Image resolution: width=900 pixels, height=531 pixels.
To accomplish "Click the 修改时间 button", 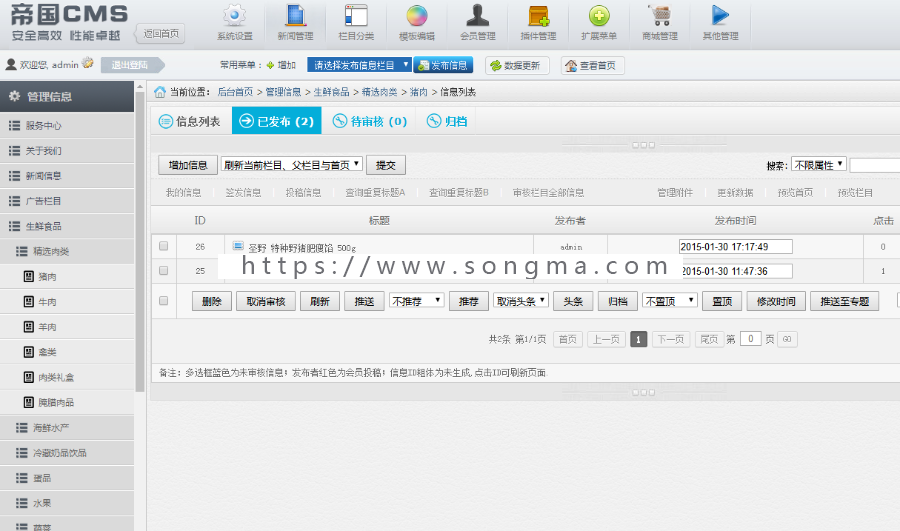I will click(x=776, y=301).
